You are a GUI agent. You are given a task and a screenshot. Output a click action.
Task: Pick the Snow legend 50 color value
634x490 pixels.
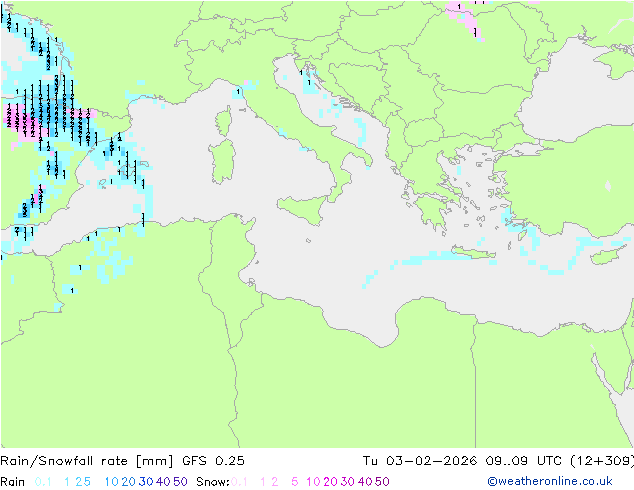383,482
